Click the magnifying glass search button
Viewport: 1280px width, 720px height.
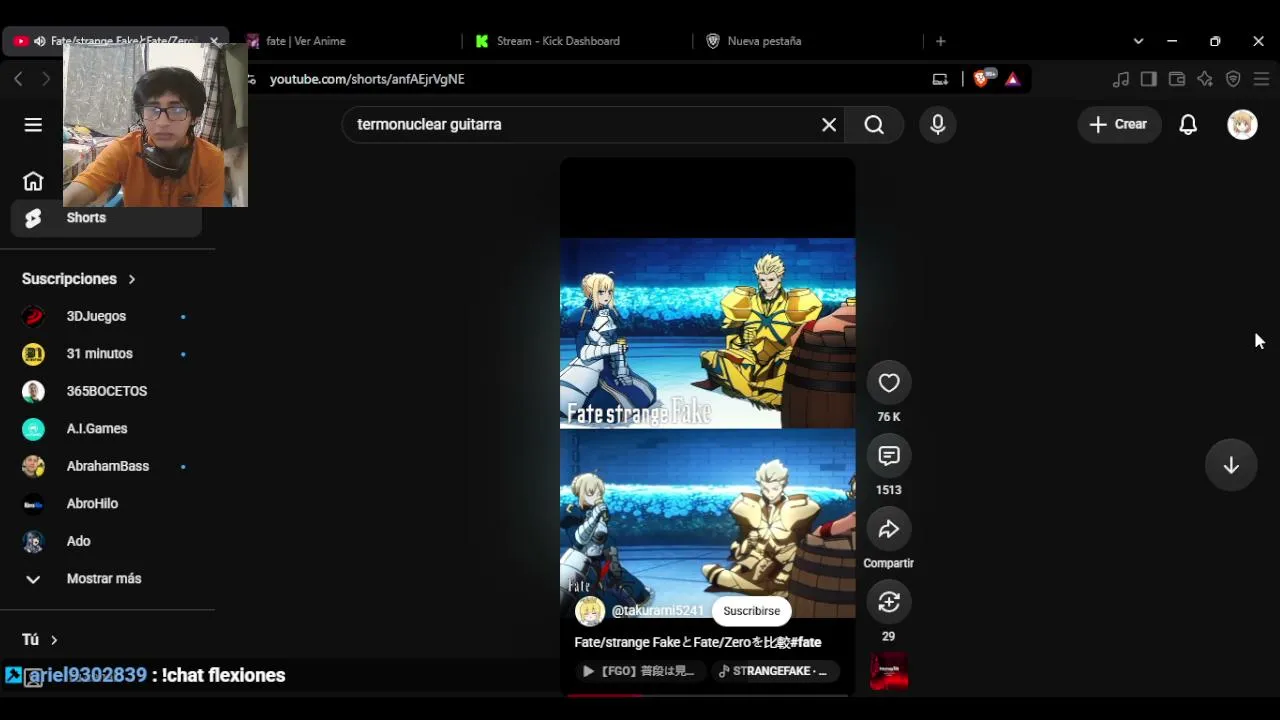[874, 124]
